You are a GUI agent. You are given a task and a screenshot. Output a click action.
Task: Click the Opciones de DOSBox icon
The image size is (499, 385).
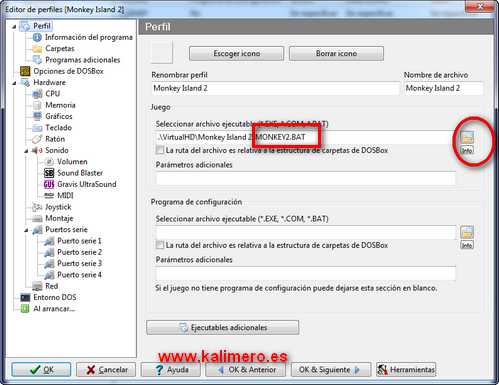(25, 71)
